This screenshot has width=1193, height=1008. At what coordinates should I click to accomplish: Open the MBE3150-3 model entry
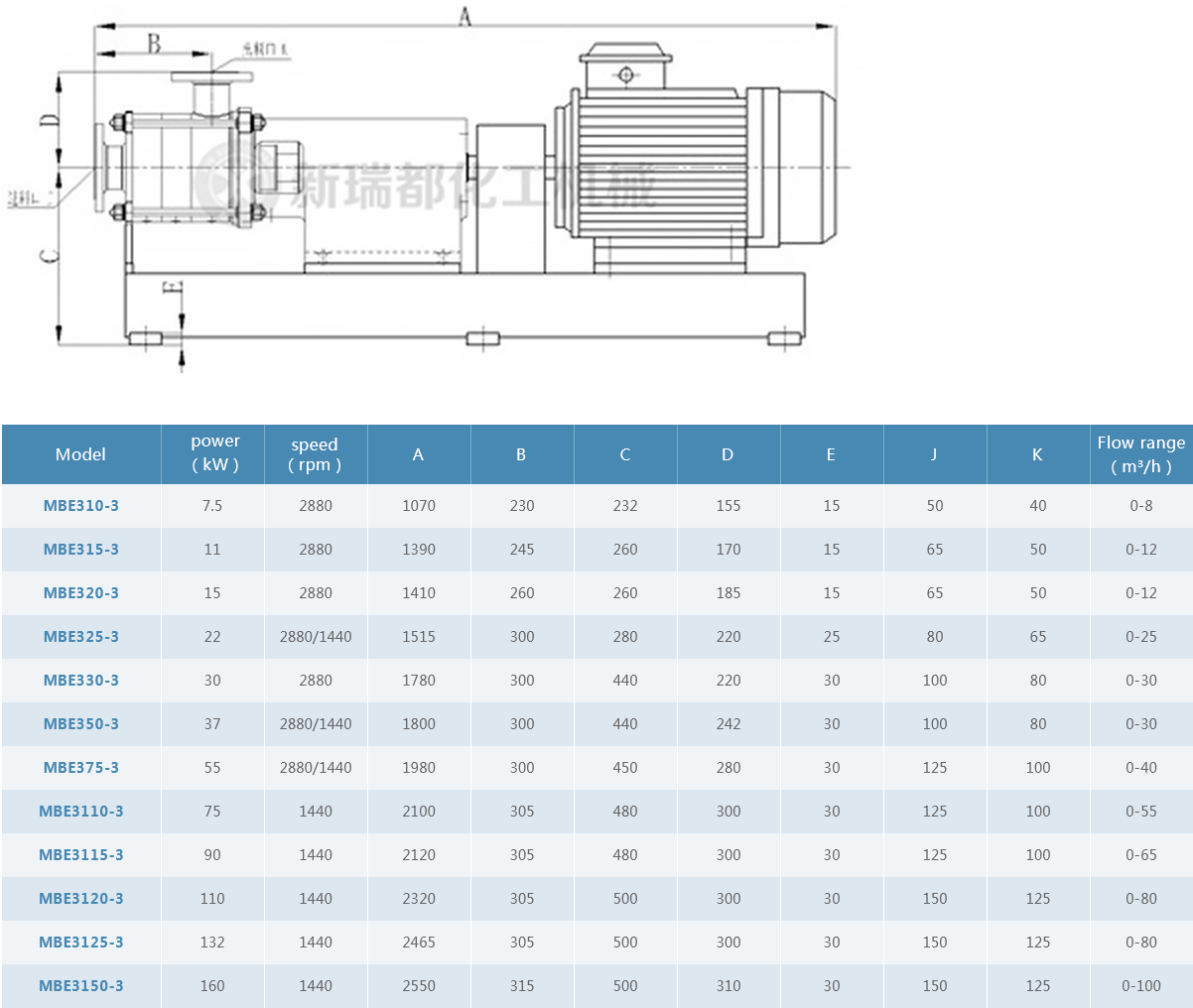tap(81, 986)
